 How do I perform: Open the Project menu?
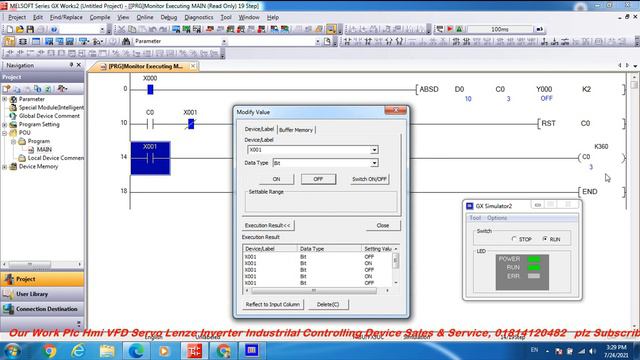(x=17, y=18)
